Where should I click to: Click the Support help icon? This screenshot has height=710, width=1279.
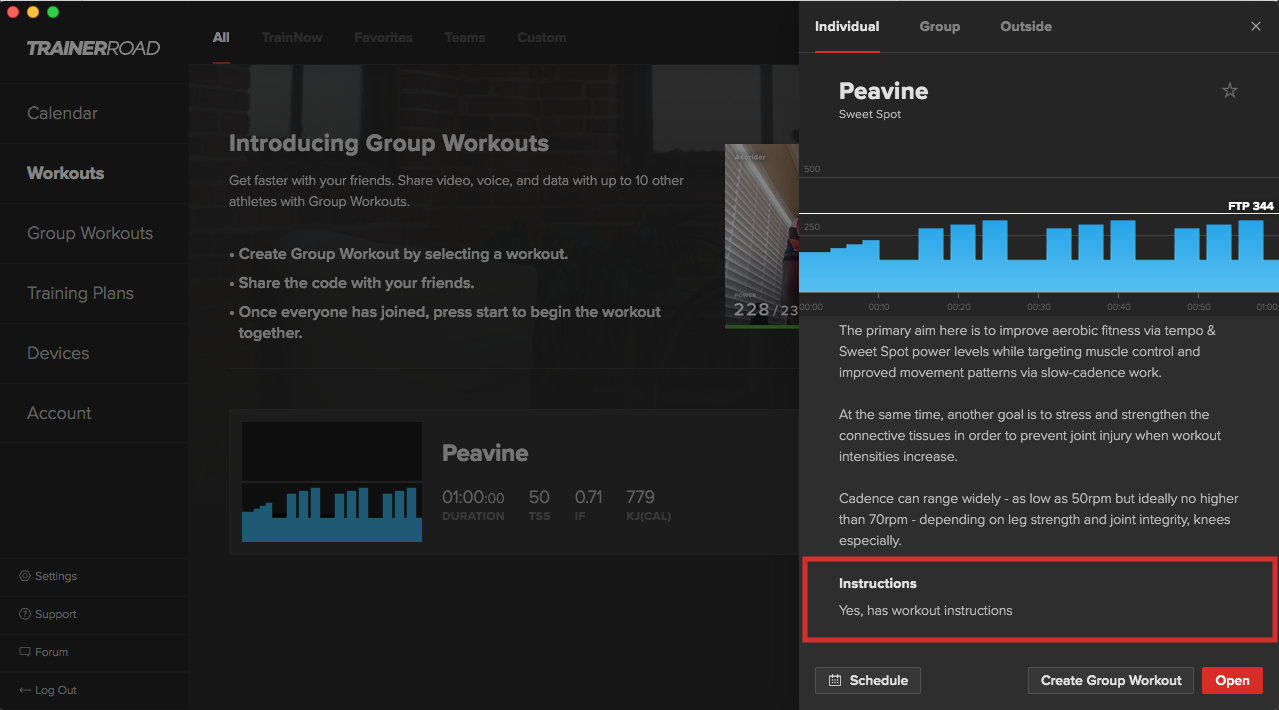click(24, 614)
